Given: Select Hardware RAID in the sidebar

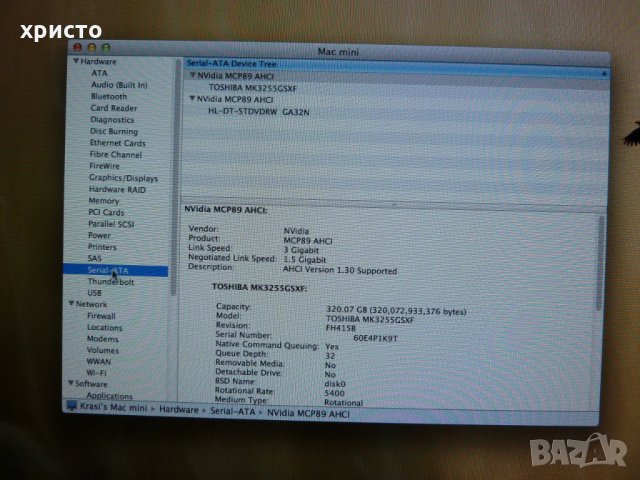Looking at the screenshot, I should coord(117,189).
